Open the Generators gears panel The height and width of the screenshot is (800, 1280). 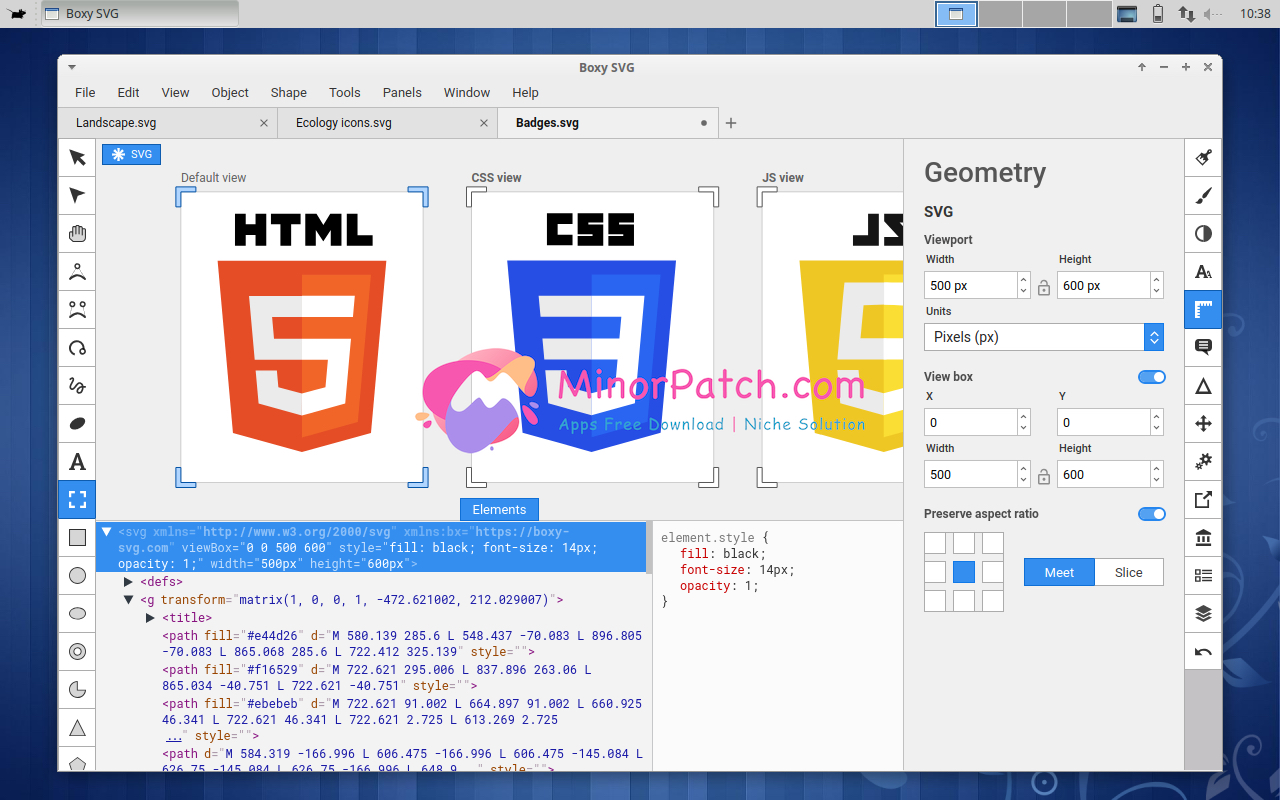click(x=1203, y=461)
